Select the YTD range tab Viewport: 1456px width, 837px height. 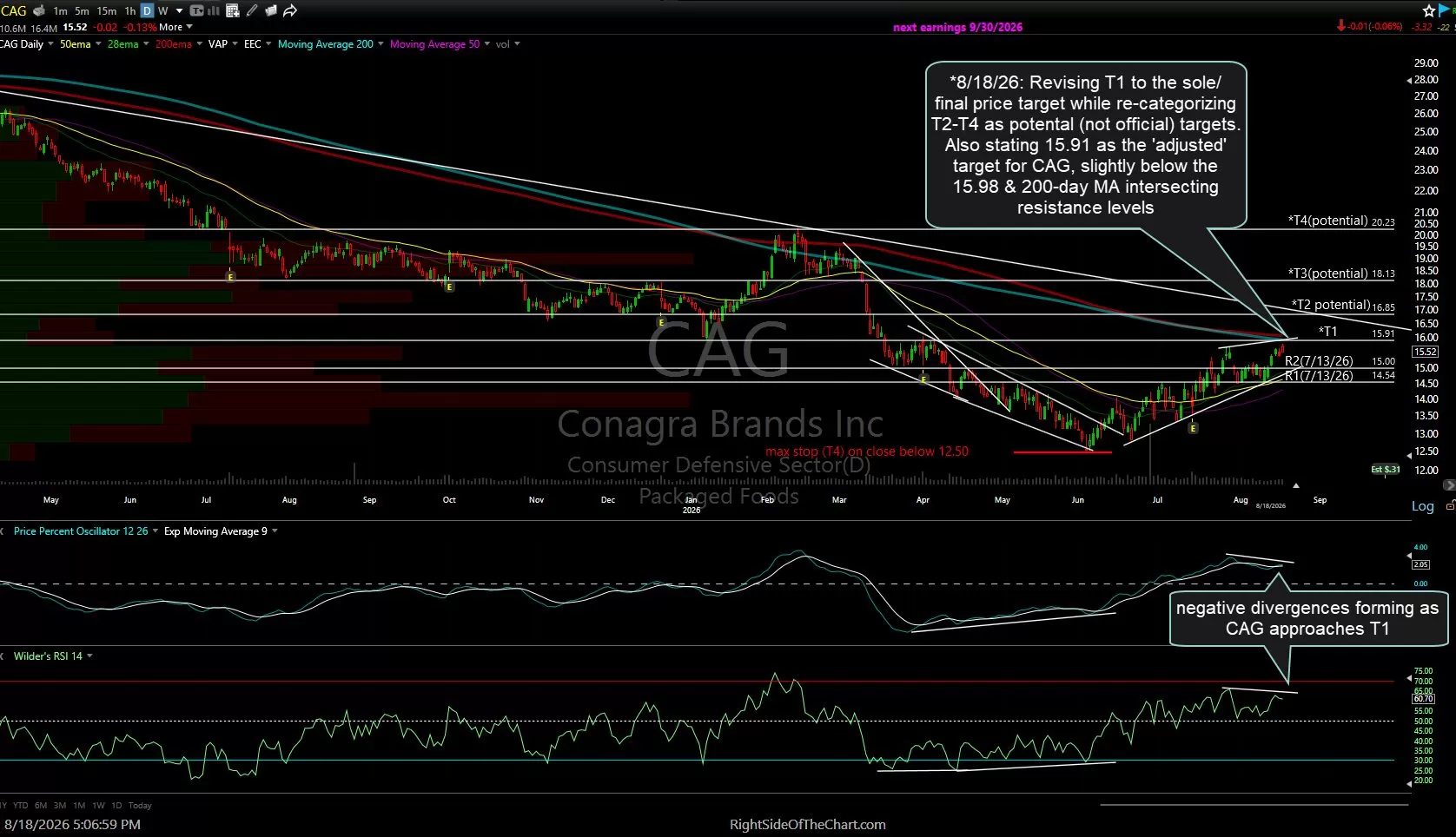coord(21,806)
